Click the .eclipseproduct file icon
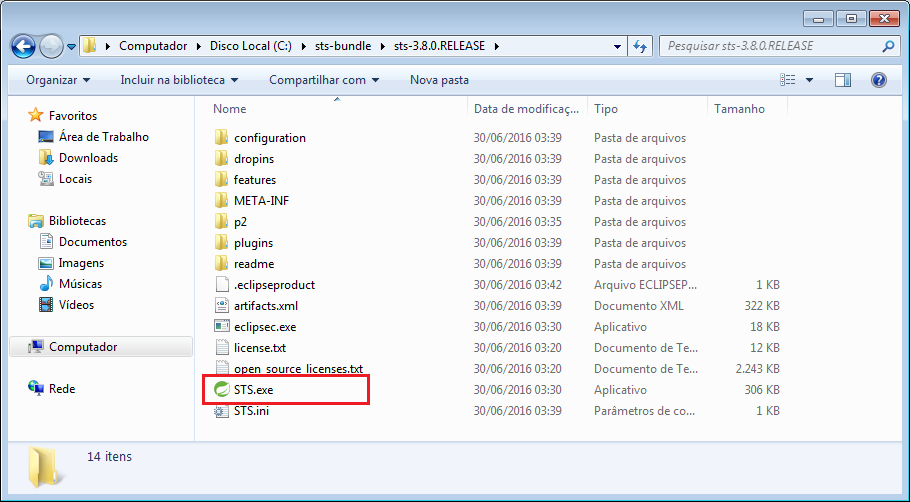Screen dimensions: 910x502 [x=221, y=284]
